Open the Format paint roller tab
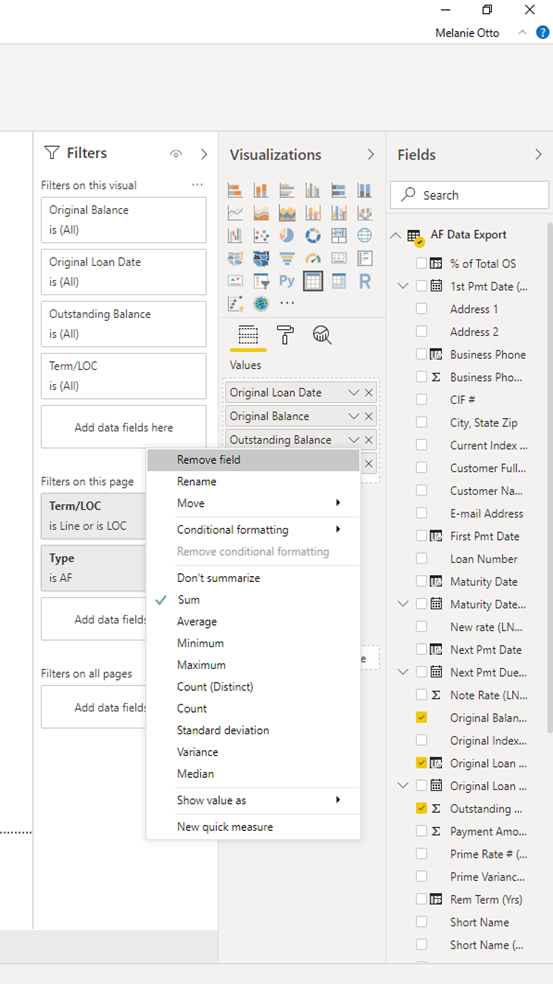The image size is (553, 984). coord(286,335)
